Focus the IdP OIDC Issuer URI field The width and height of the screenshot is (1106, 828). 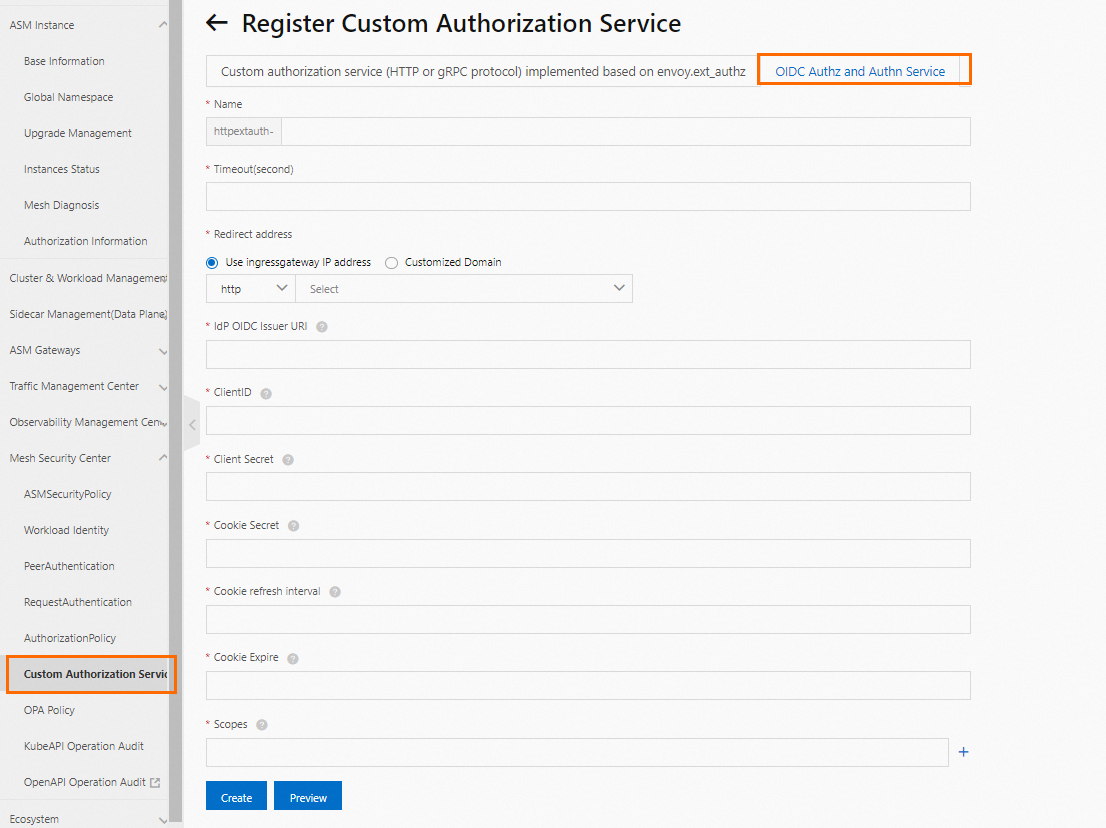point(588,354)
